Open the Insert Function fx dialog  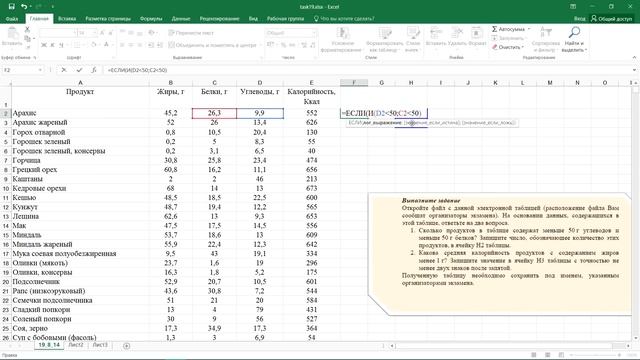pos(94,70)
